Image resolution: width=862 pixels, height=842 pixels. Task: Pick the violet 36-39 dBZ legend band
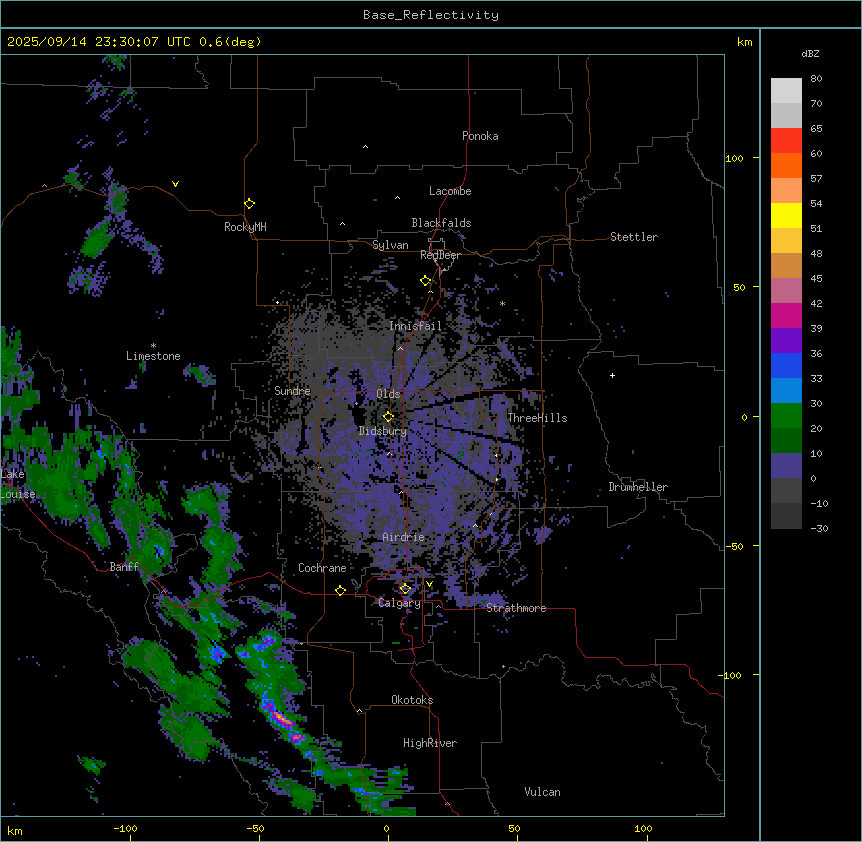point(786,341)
